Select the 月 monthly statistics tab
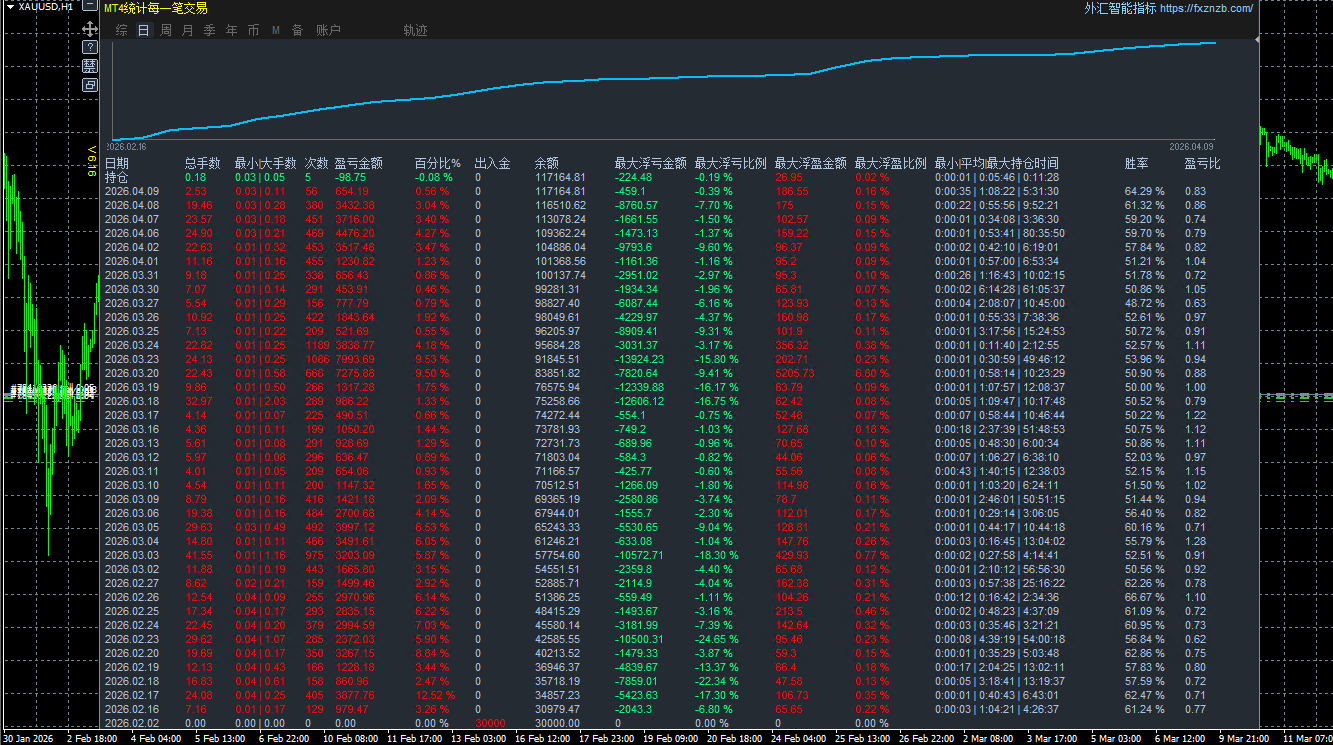The height and width of the screenshot is (745, 1333). click(x=187, y=31)
